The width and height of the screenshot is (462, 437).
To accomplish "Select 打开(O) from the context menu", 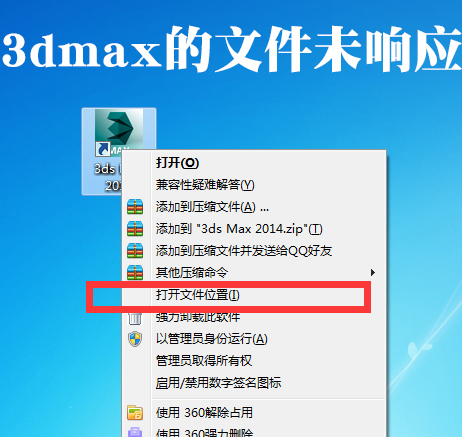I will tap(177, 163).
